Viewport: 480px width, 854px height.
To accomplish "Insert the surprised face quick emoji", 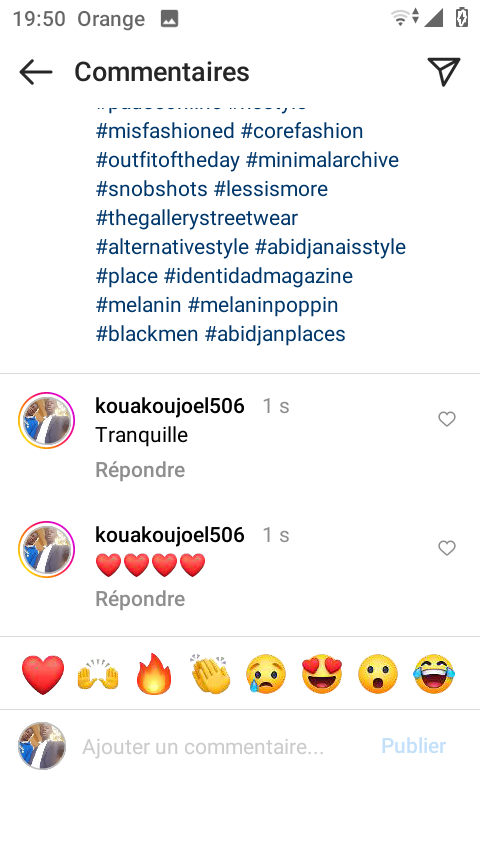I will click(x=378, y=674).
